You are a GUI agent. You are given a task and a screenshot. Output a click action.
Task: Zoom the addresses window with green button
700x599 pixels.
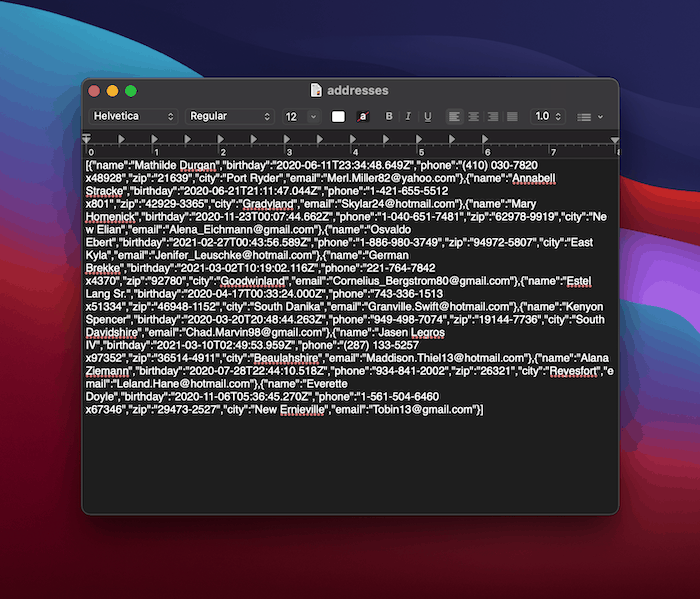(x=131, y=91)
